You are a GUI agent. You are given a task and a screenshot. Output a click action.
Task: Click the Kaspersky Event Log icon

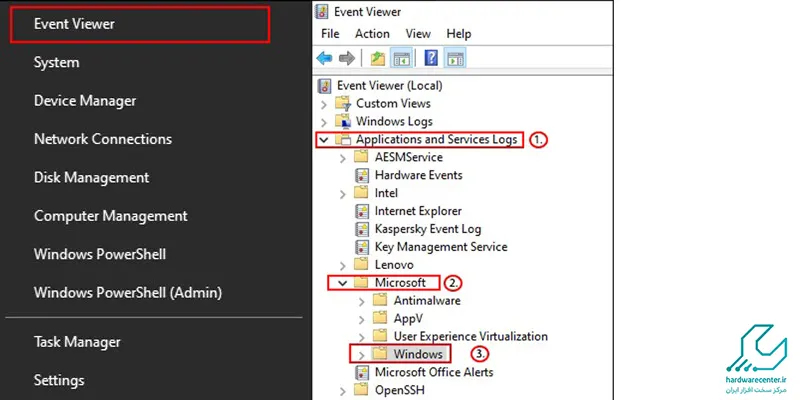pyautogui.click(x=361, y=229)
